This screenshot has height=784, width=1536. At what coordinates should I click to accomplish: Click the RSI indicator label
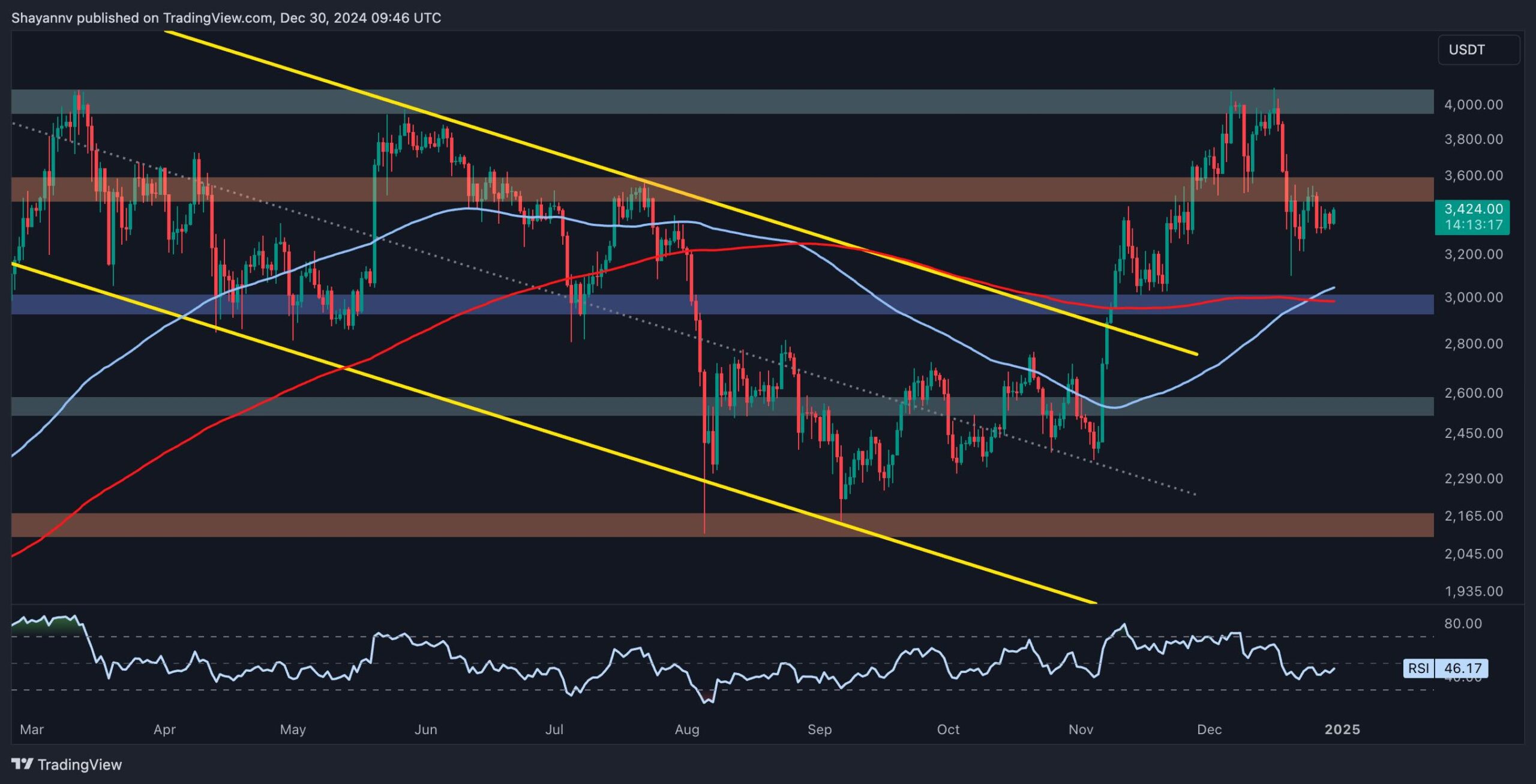click(1418, 668)
